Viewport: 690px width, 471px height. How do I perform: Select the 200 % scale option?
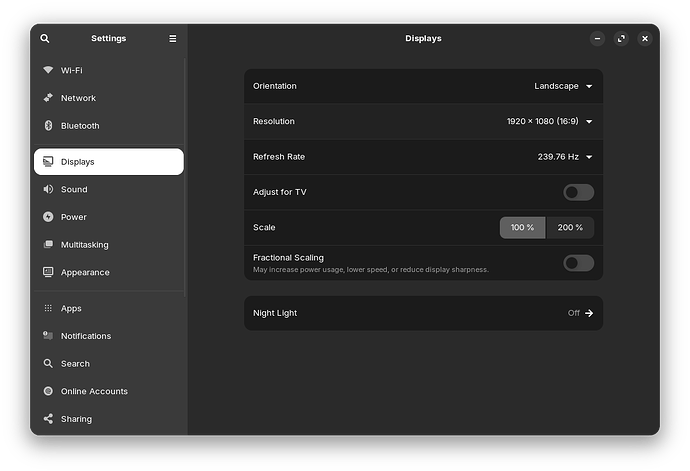pyautogui.click(x=570, y=228)
